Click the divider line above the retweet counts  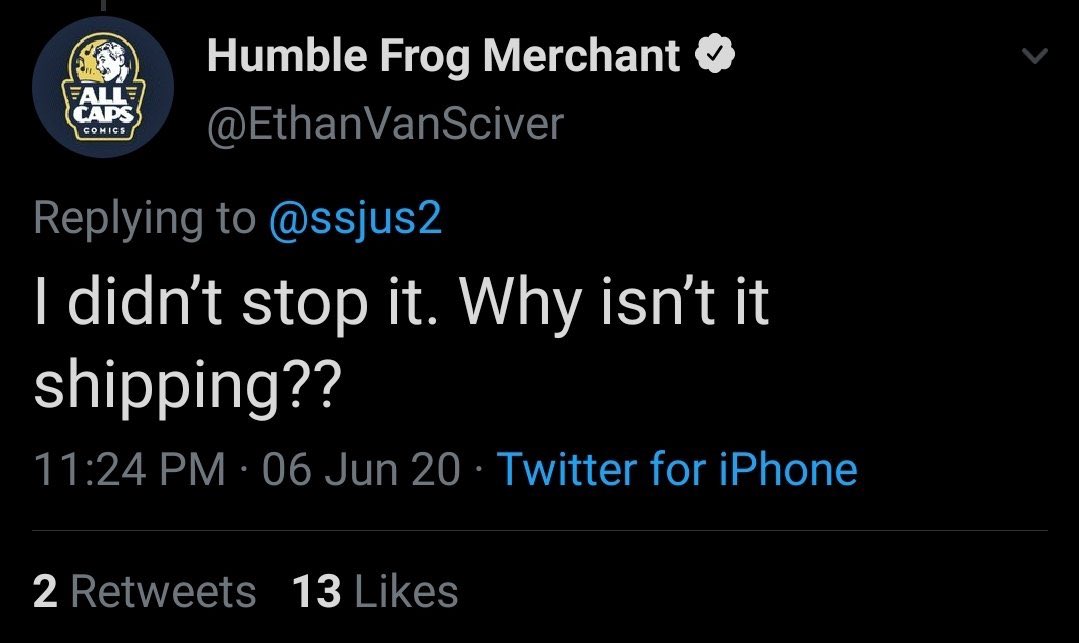coord(540,531)
